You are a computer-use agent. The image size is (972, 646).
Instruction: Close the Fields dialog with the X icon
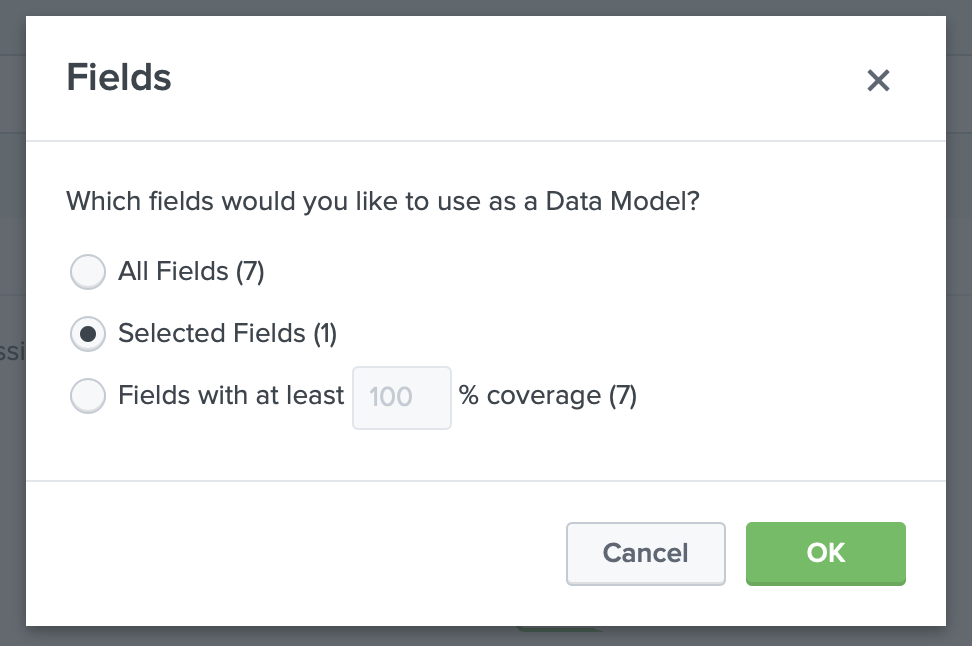[x=878, y=80]
